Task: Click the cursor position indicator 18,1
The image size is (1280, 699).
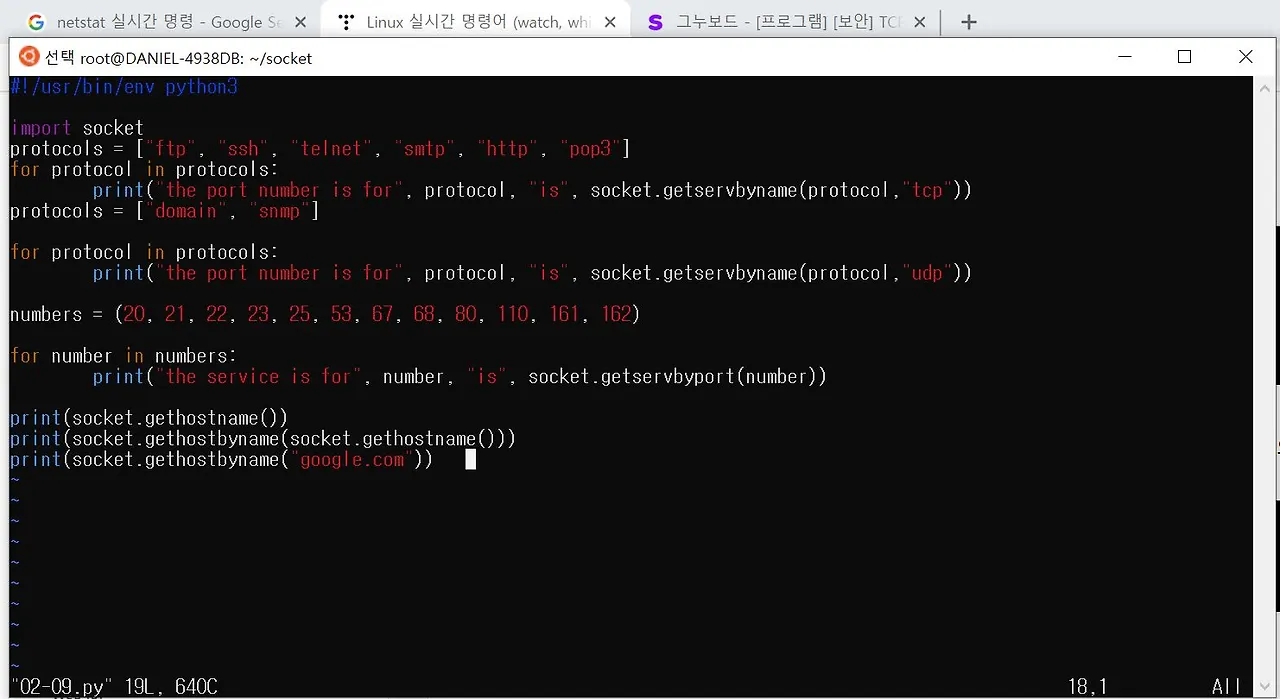Action: pos(1088,687)
